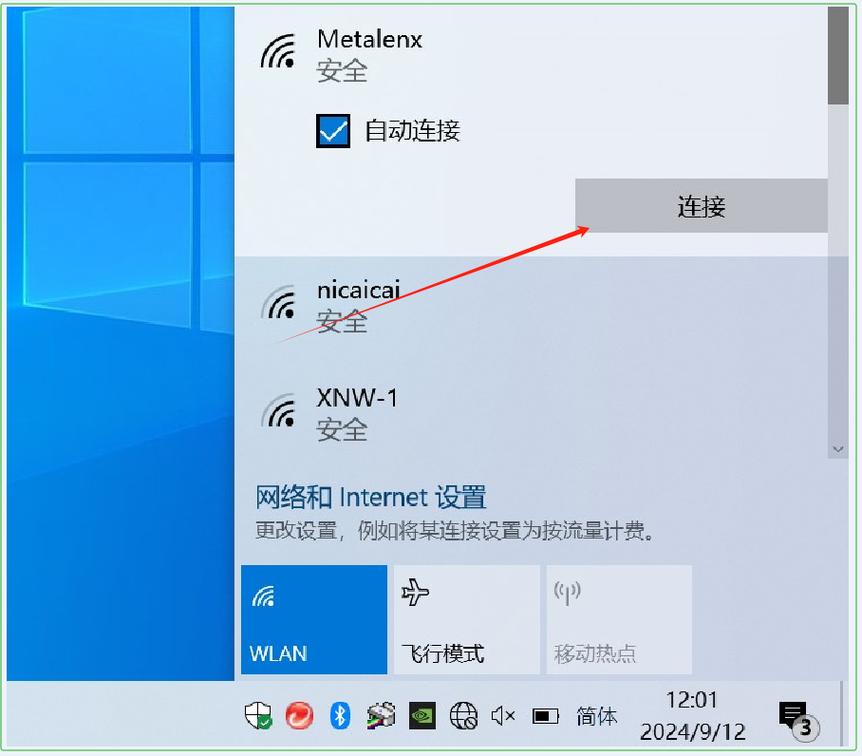862x756 pixels.
Task: Open NVIDIA settings from system tray
Action: (422, 716)
